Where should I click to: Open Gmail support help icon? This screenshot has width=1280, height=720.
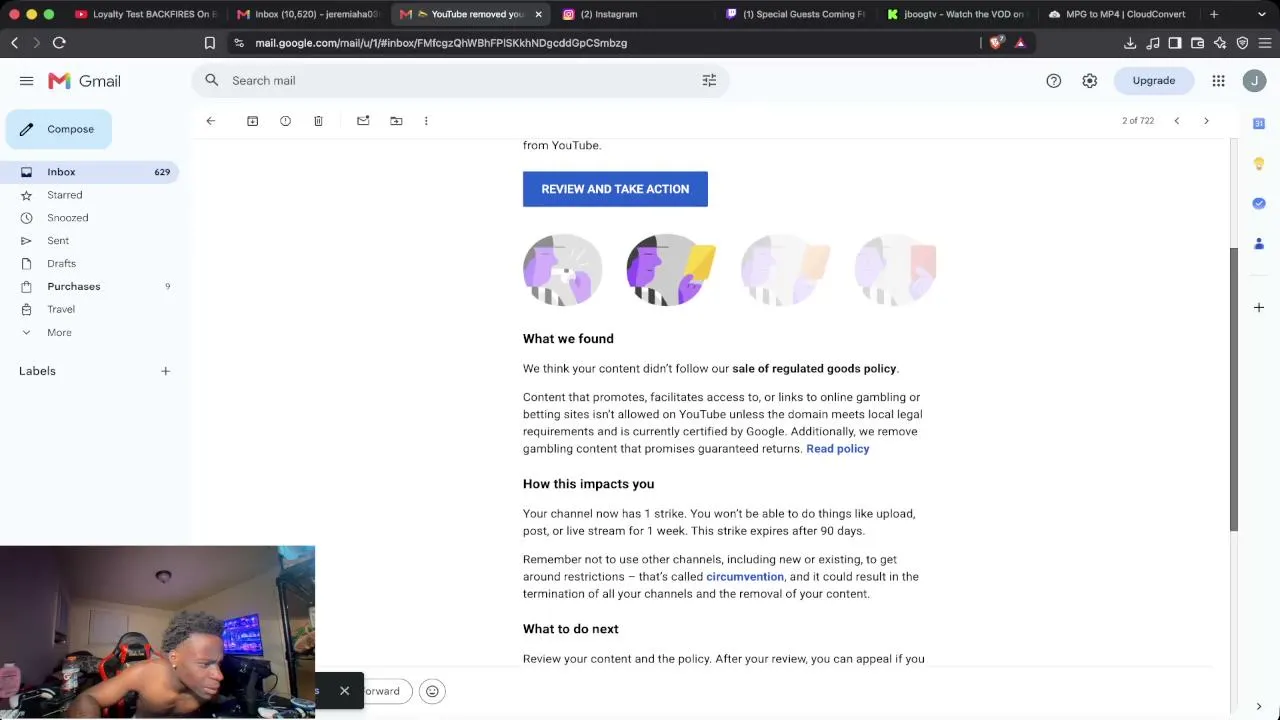click(x=1053, y=81)
